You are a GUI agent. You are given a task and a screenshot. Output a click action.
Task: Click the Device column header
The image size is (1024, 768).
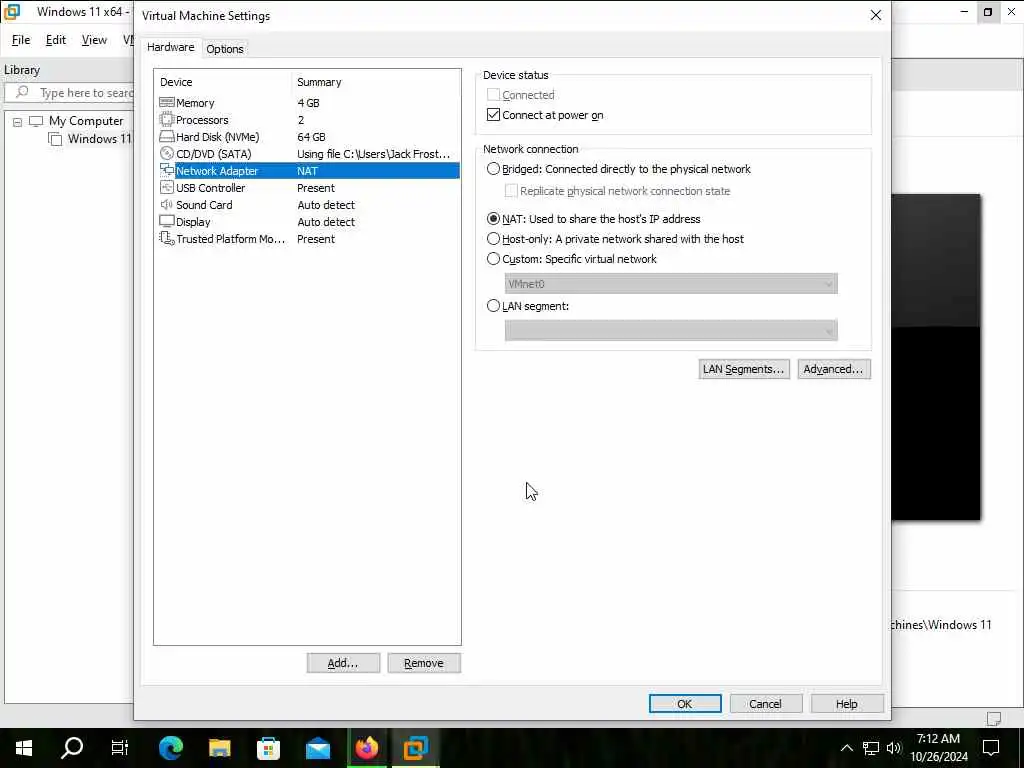point(222,82)
